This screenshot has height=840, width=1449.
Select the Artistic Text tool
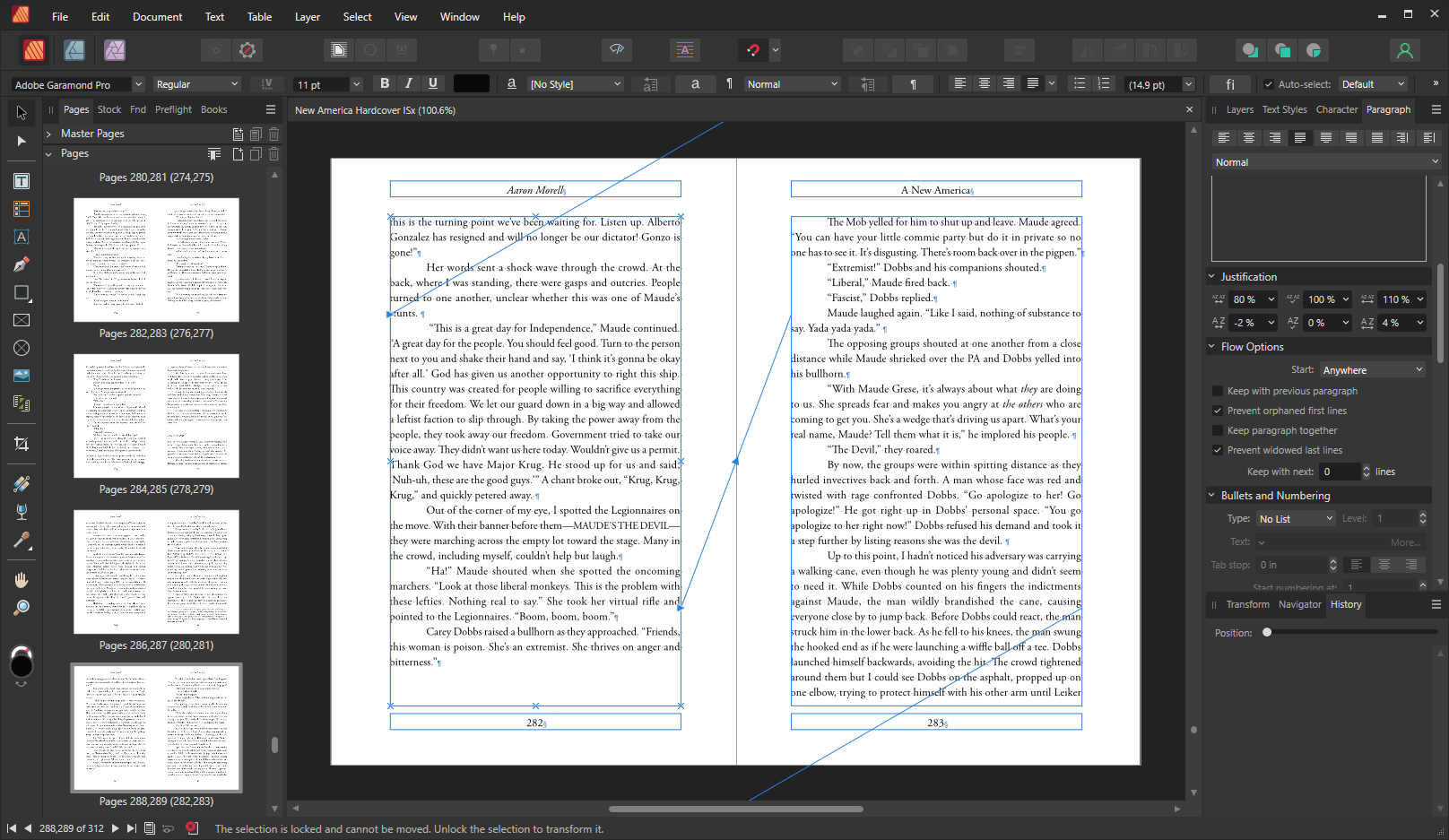click(x=22, y=237)
